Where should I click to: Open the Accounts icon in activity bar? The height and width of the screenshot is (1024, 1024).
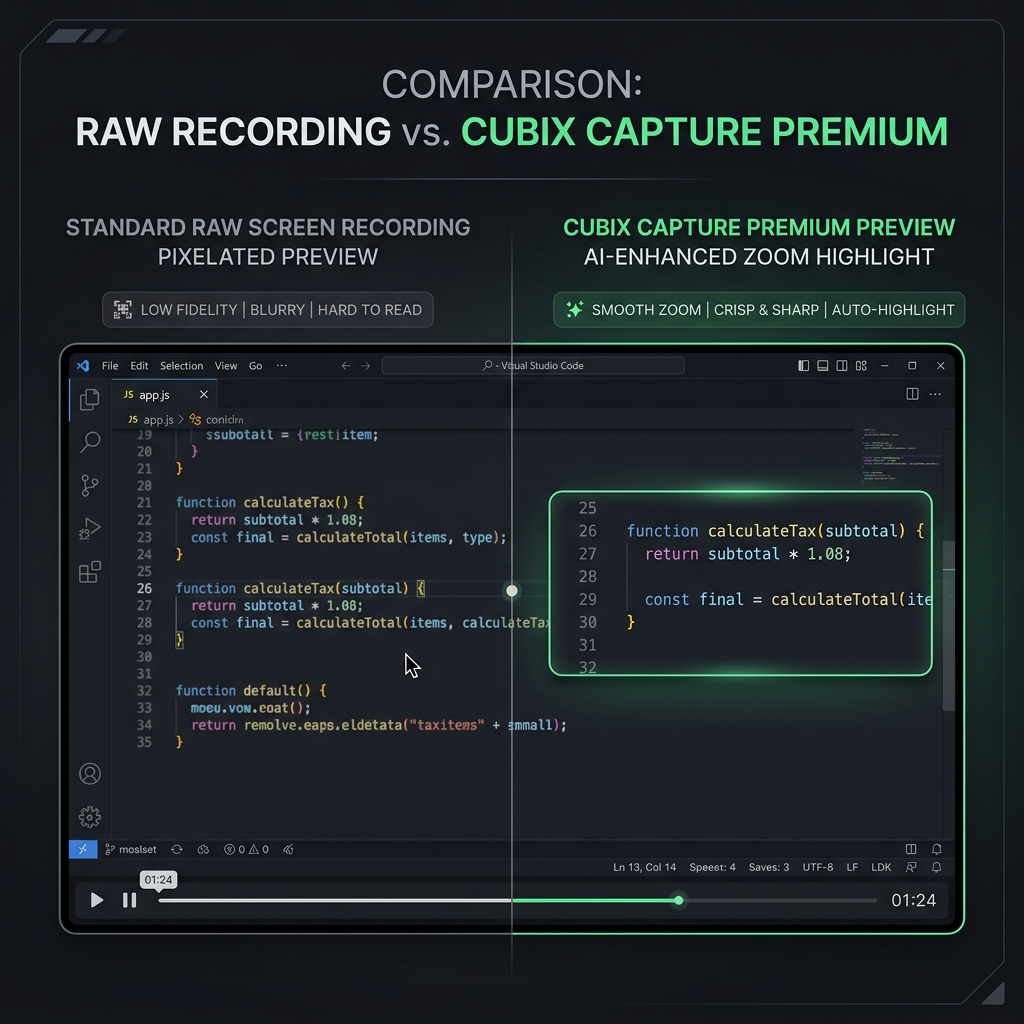[90, 773]
